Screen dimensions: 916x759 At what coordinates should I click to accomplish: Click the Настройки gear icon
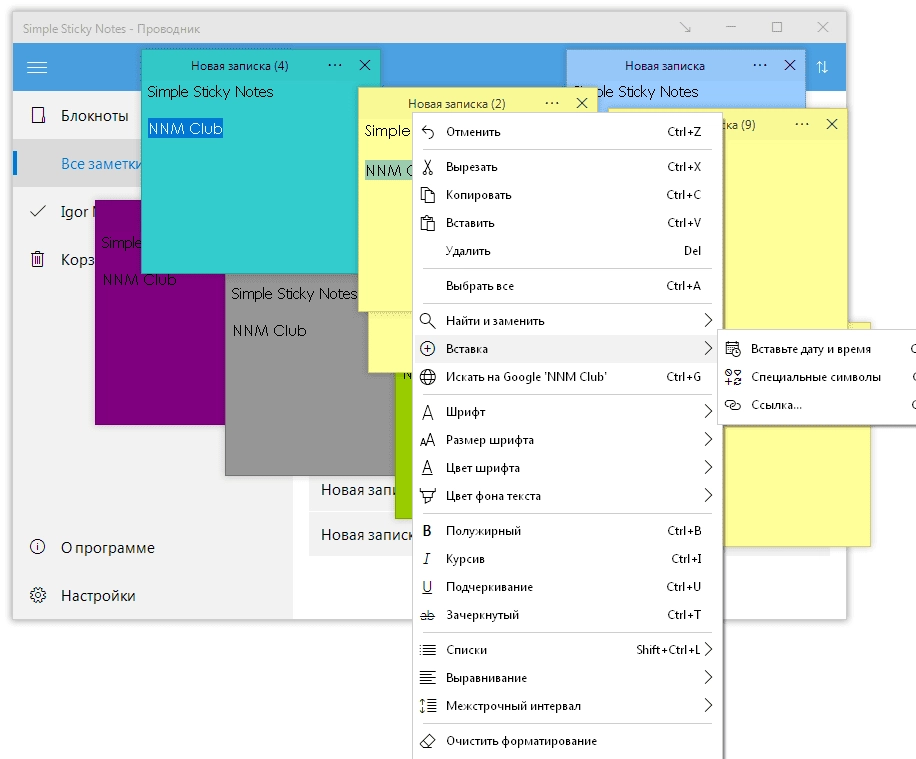(38, 595)
